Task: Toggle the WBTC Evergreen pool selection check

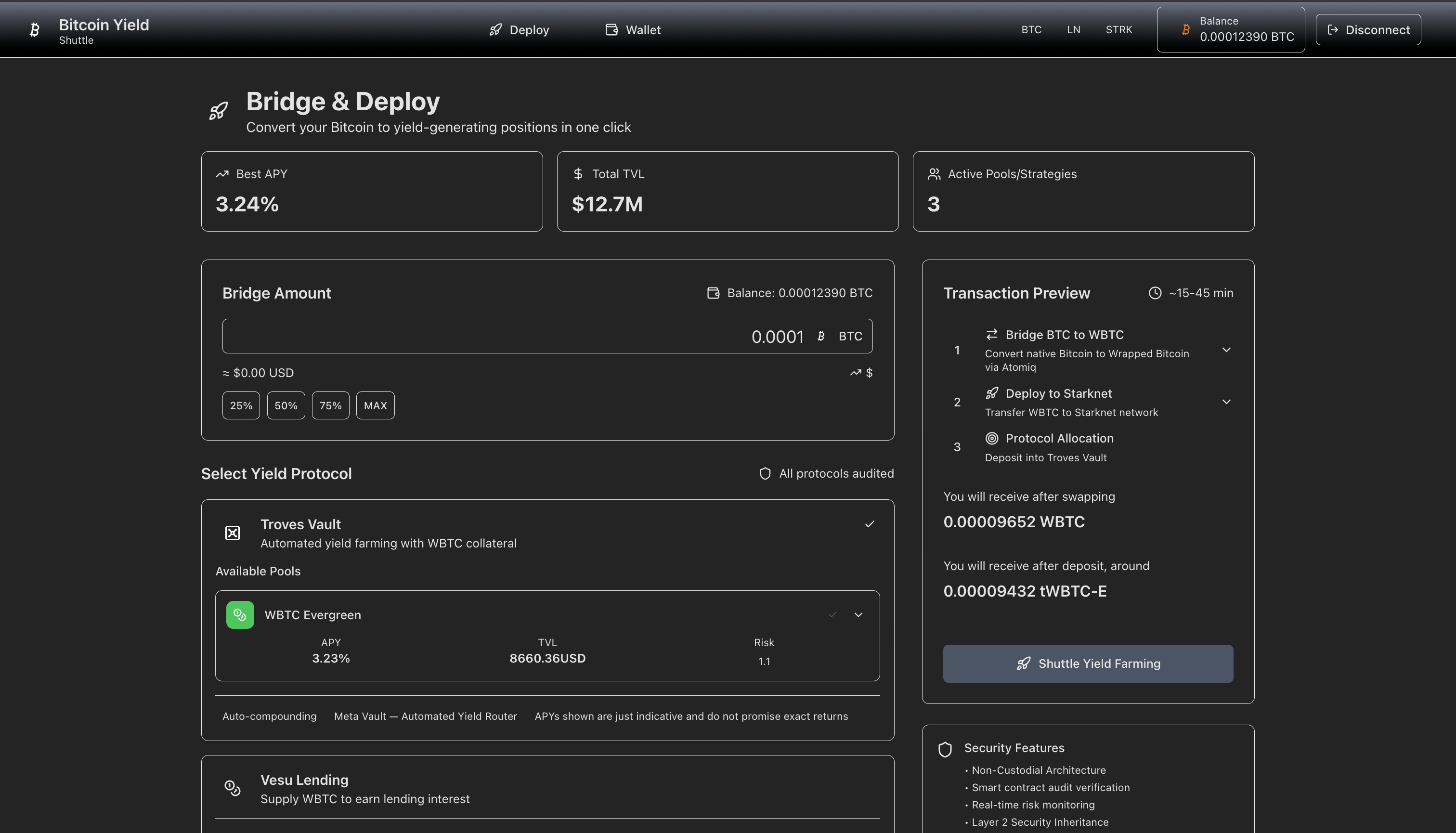Action: click(x=832, y=615)
